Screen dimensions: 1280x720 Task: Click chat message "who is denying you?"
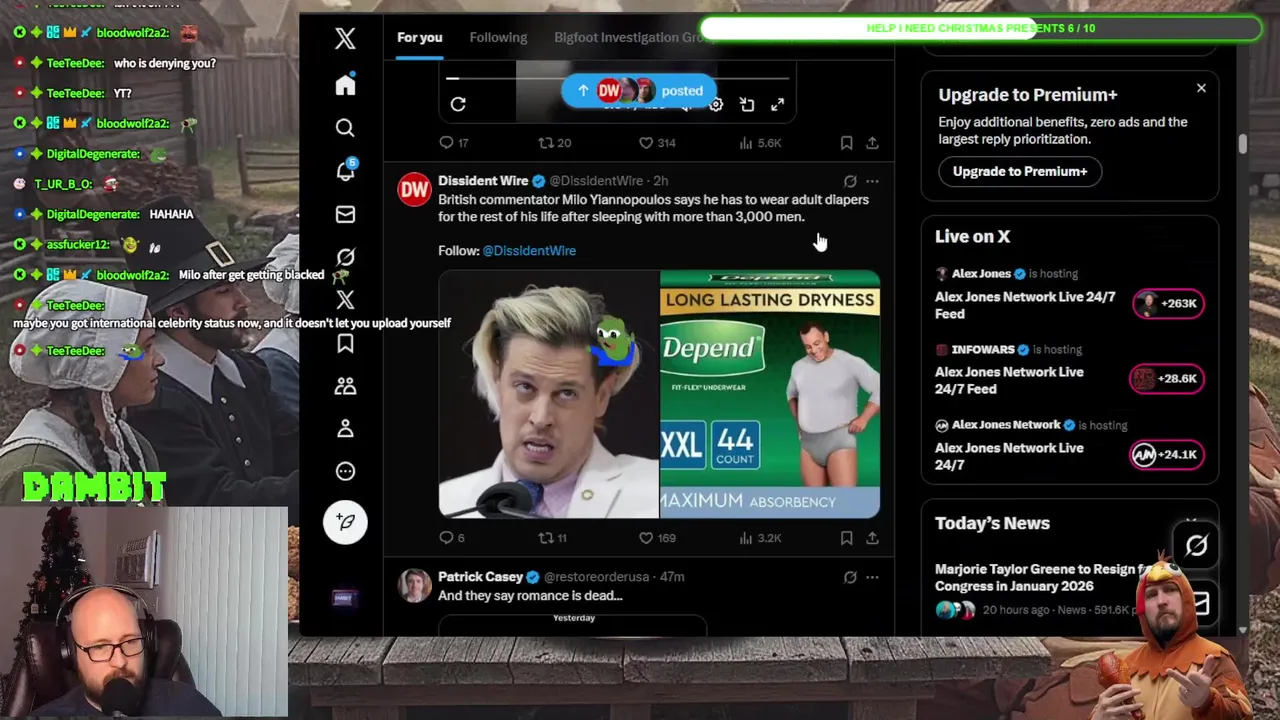164,63
